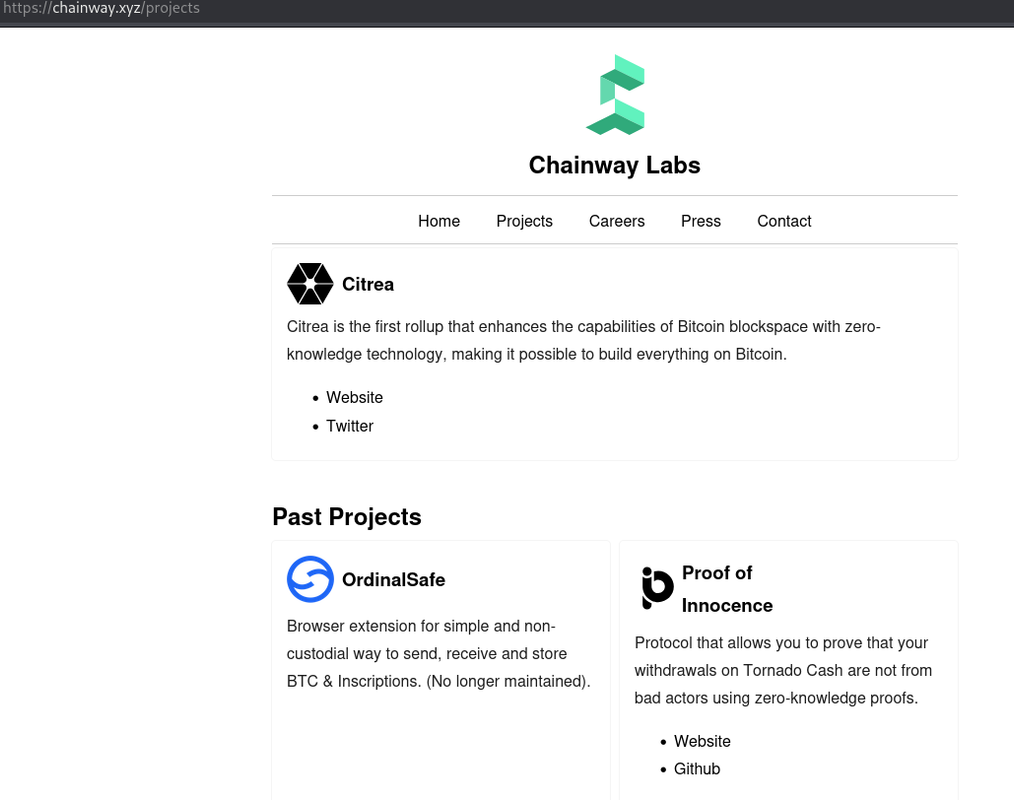
Task: Open Proof of Innocence Website link
Action: pyautogui.click(x=702, y=741)
